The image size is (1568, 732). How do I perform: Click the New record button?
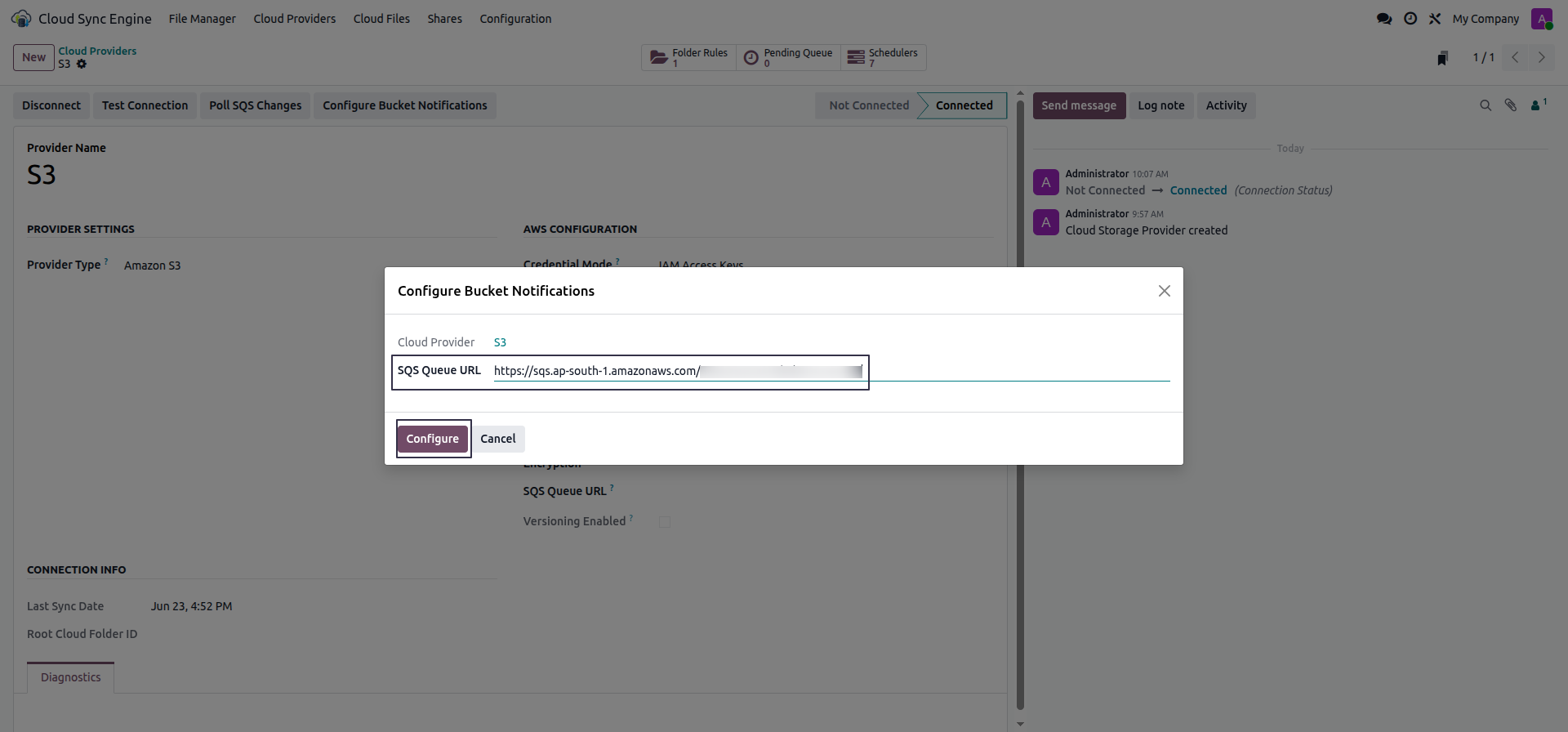point(33,57)
